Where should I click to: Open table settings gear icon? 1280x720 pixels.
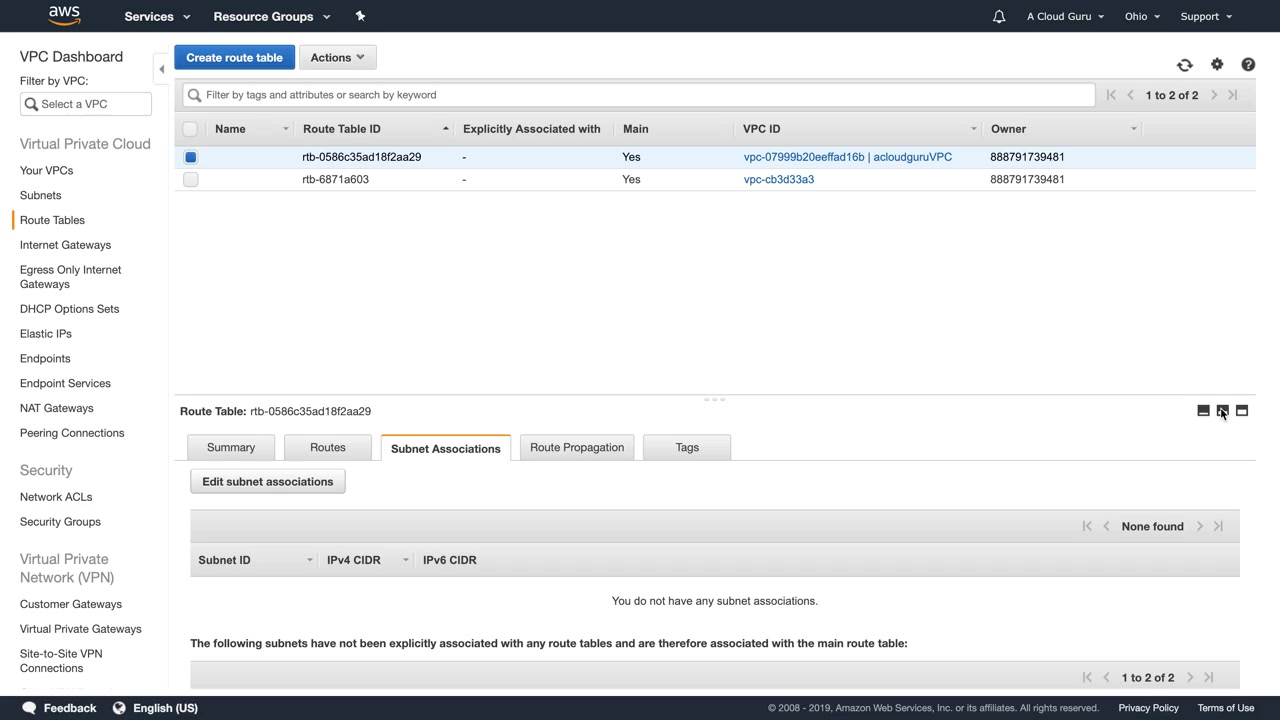1217,65
